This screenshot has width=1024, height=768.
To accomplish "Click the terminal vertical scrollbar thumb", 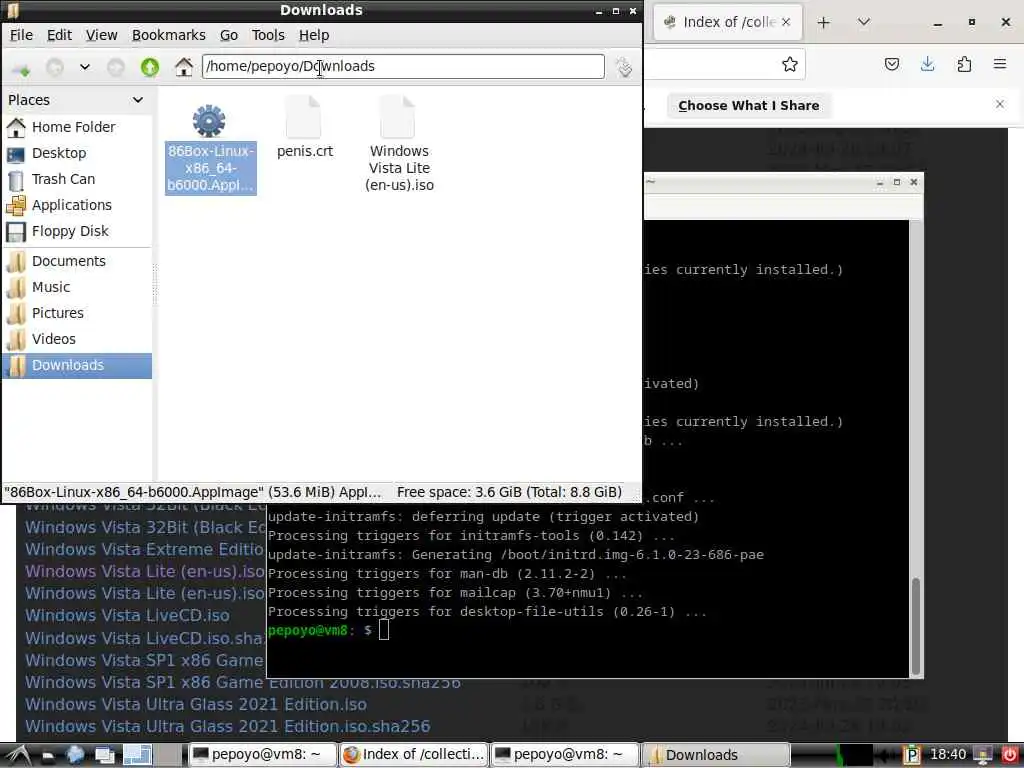I will pyautogui.click(x=916, y=626).
